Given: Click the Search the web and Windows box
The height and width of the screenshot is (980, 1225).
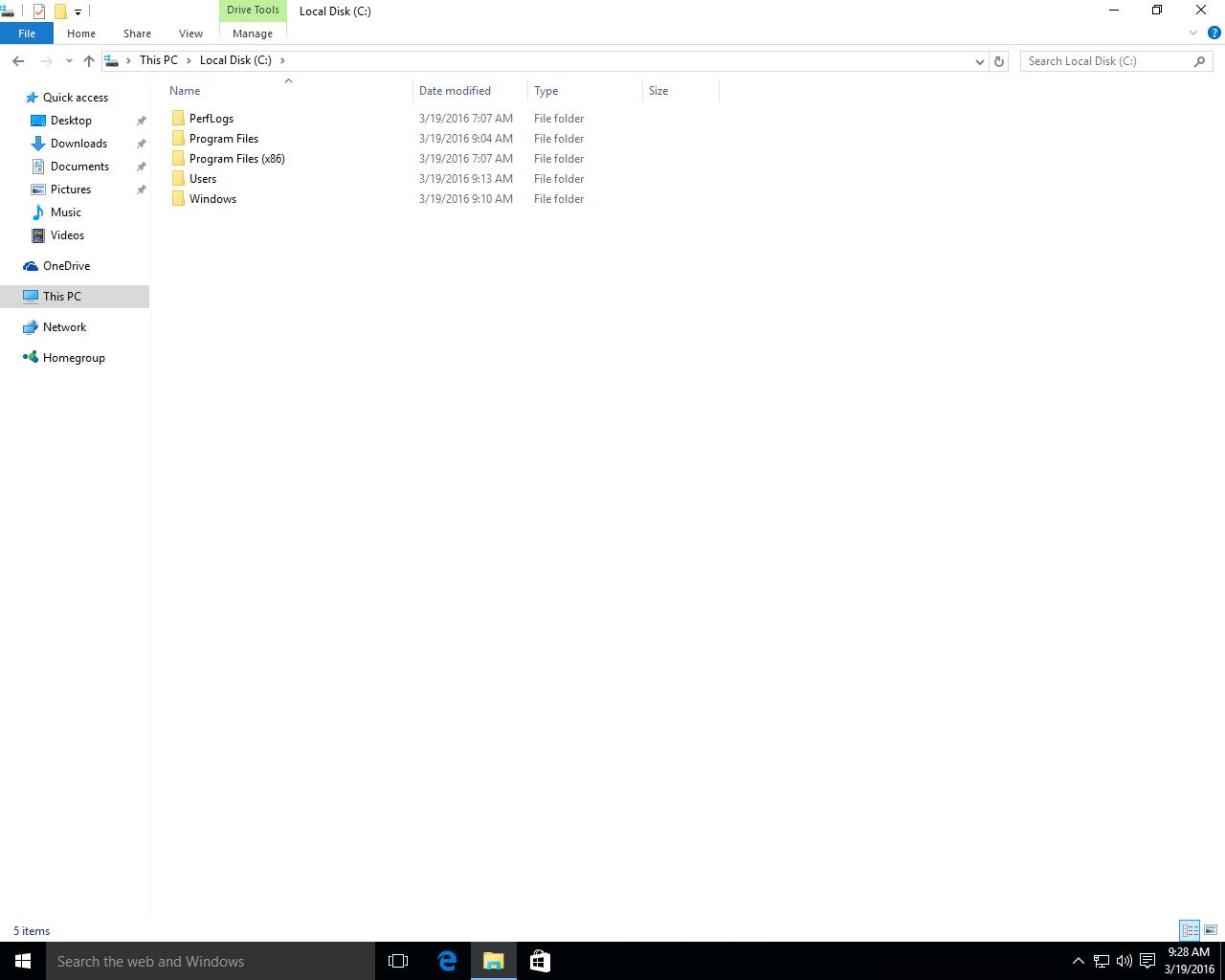Looking at the screenshot, I should 211,961.
